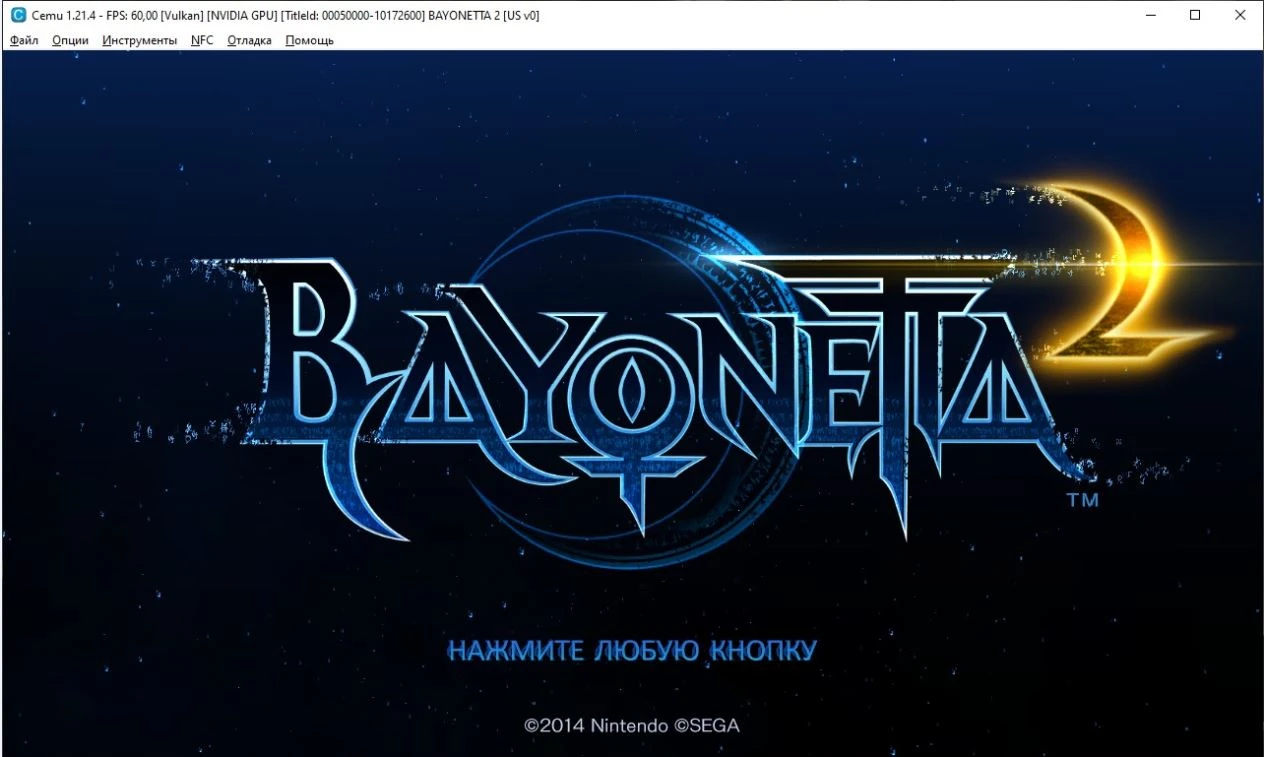1264x757 pixels.
Task: Open the Помощь menu
Action: [308, 40]
